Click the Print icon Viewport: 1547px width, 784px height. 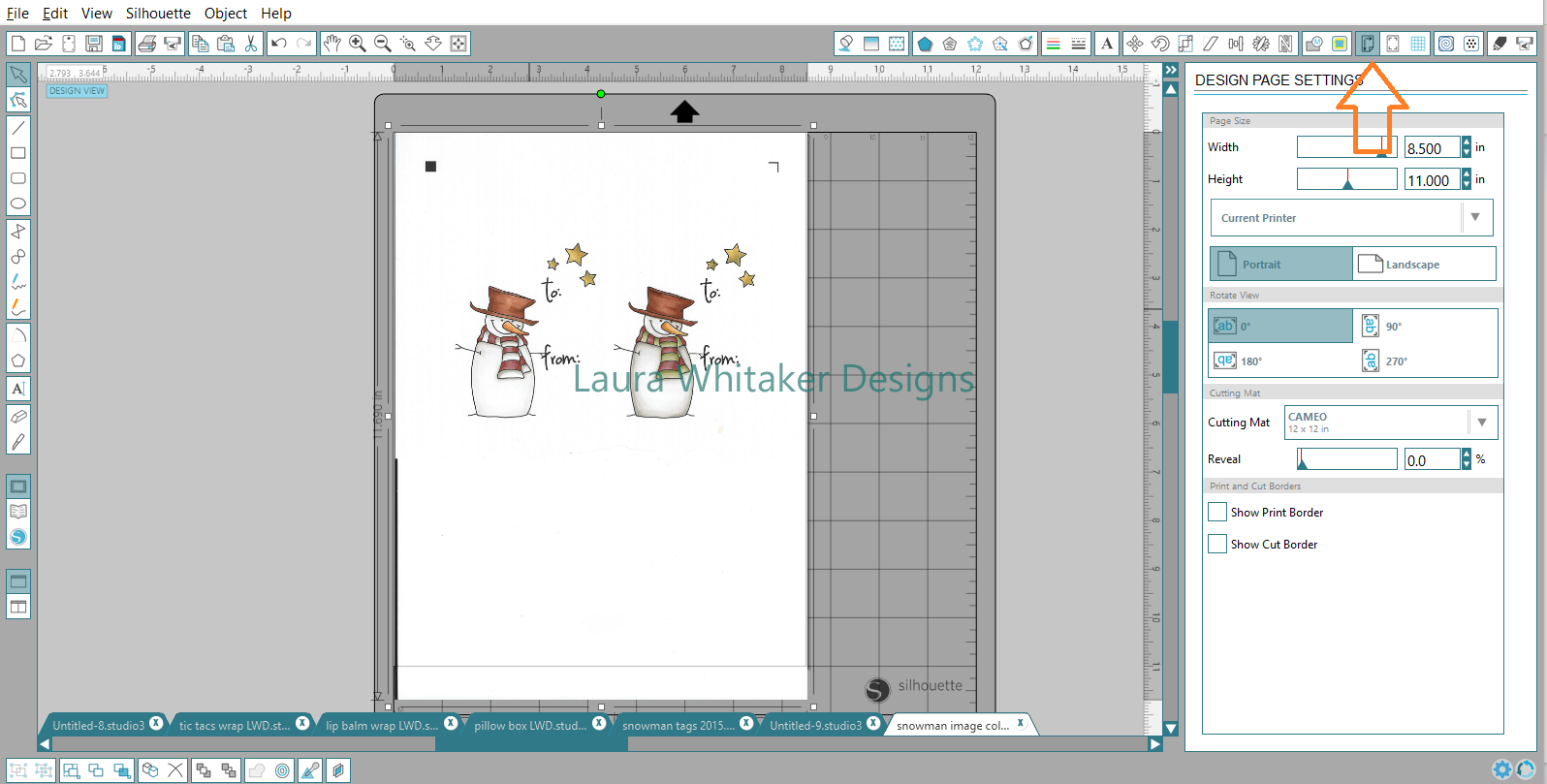coord(147,44)
